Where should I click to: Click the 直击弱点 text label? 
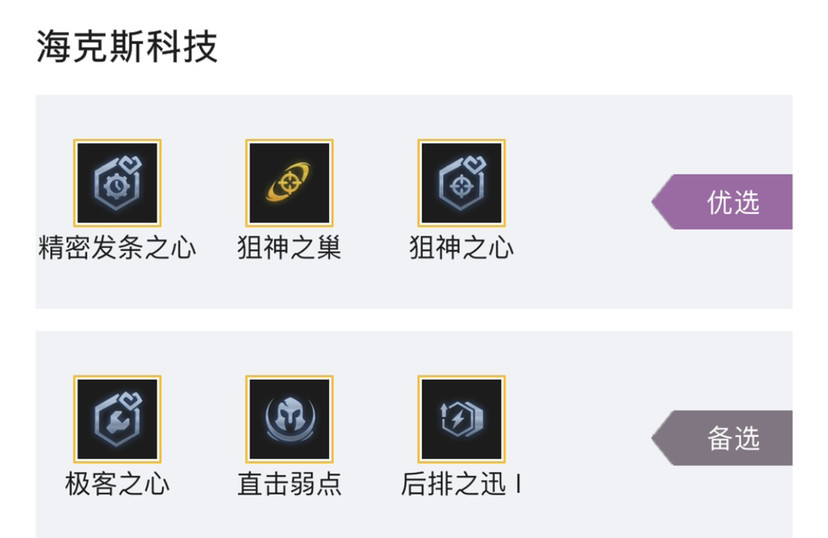tap(289, 484)
